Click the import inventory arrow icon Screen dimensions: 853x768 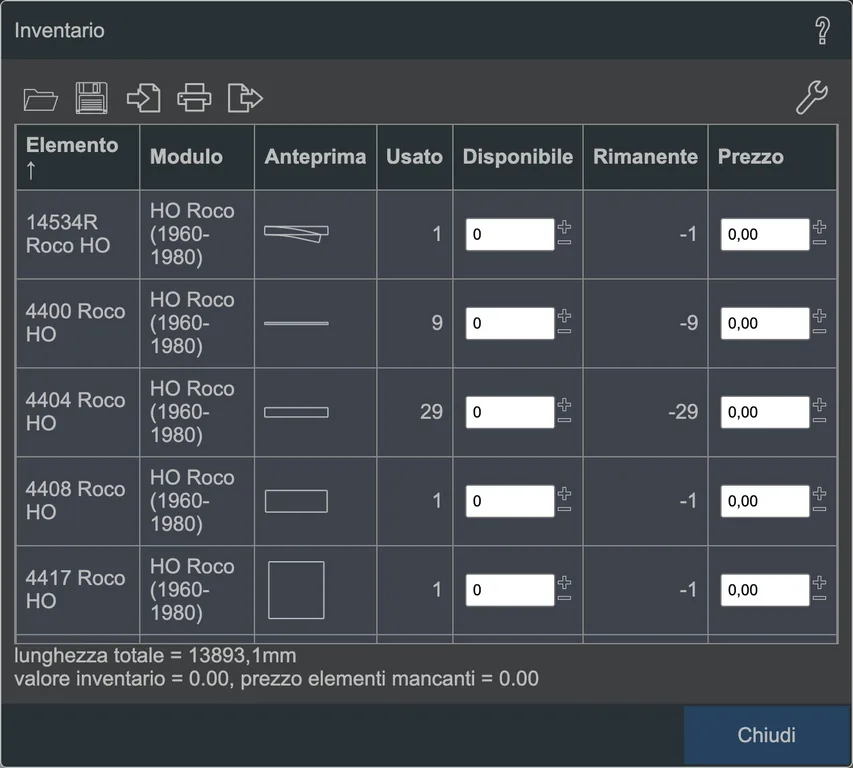coord(144,98)
